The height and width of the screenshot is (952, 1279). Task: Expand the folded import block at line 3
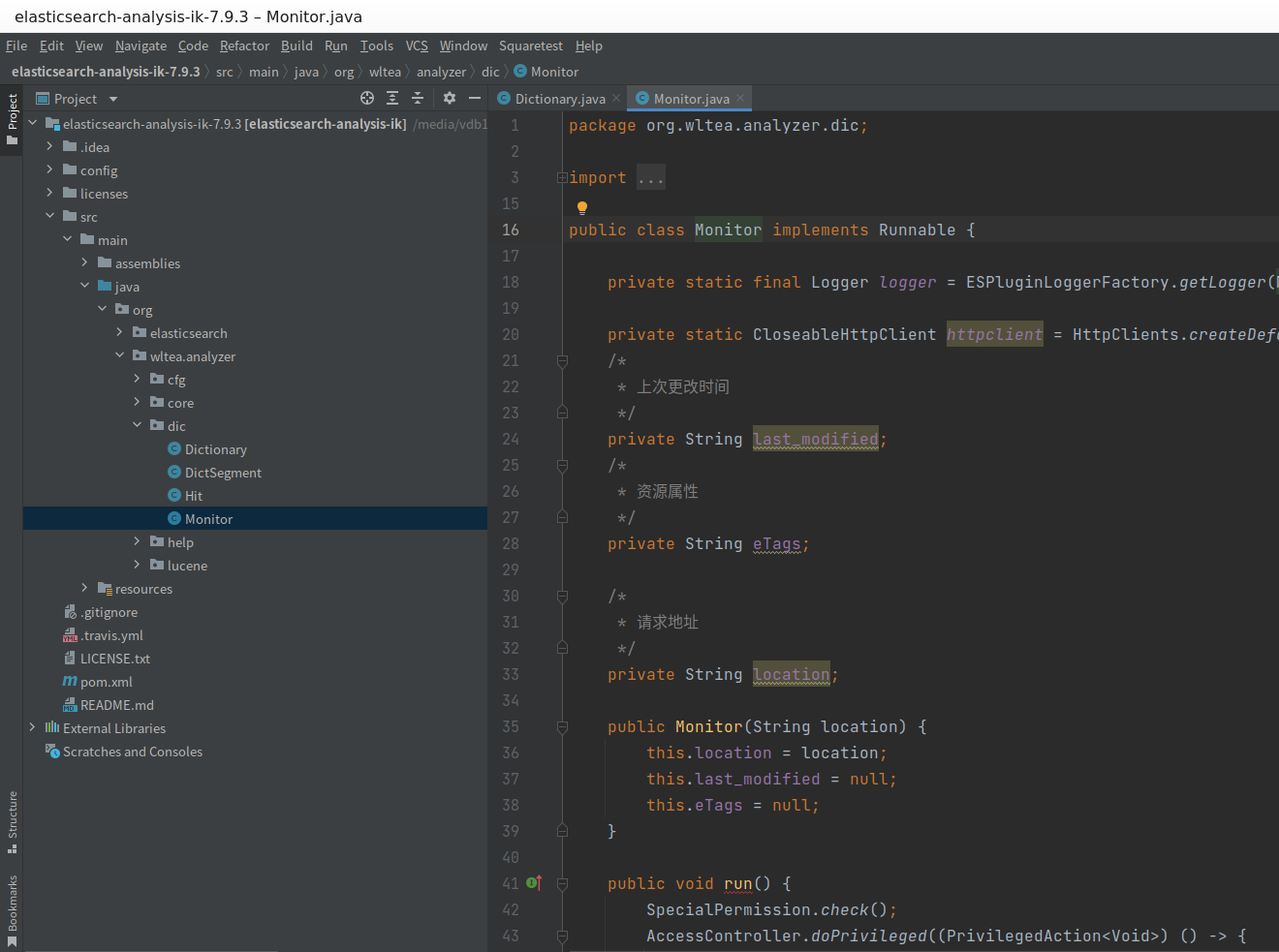coord(562,177)
